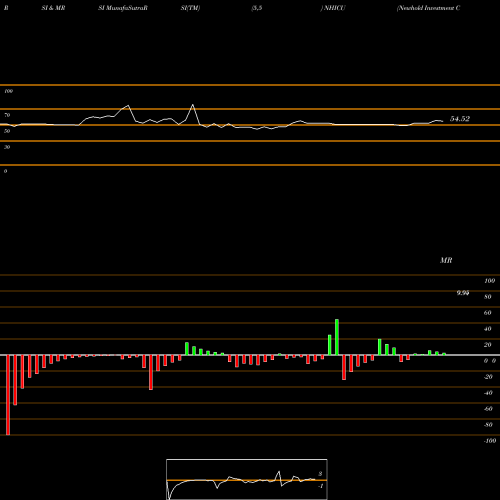Viewport: 500px width, 500px height.
Task: Click the MR axis label 20
Action: click(488, 345)
